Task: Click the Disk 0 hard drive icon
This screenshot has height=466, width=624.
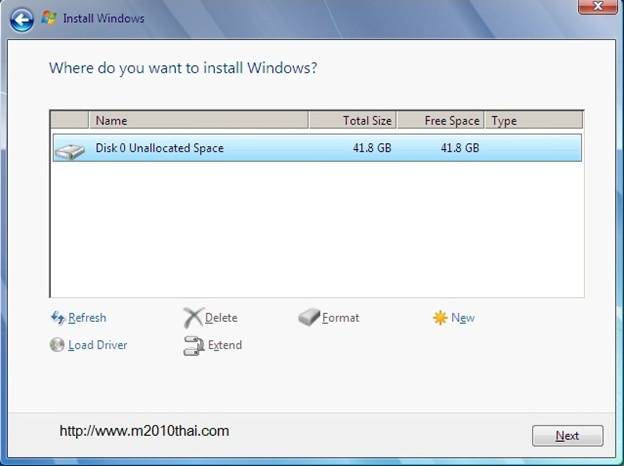Action: (x=70, y=151)
